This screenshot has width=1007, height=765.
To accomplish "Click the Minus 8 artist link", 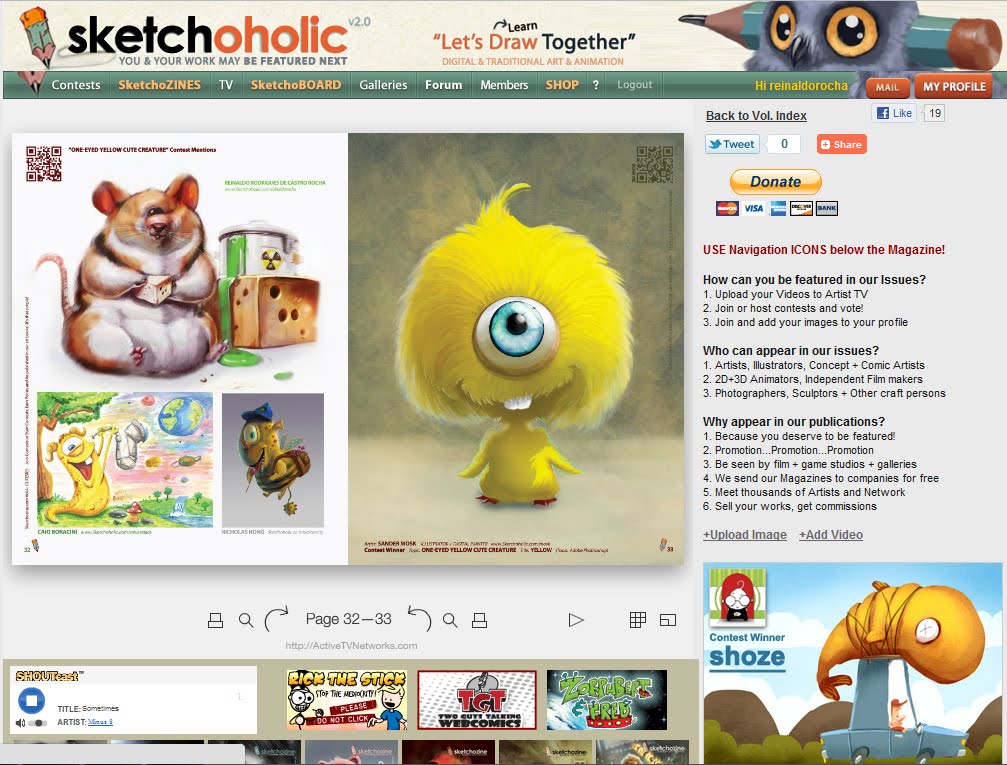I will 100,722.
